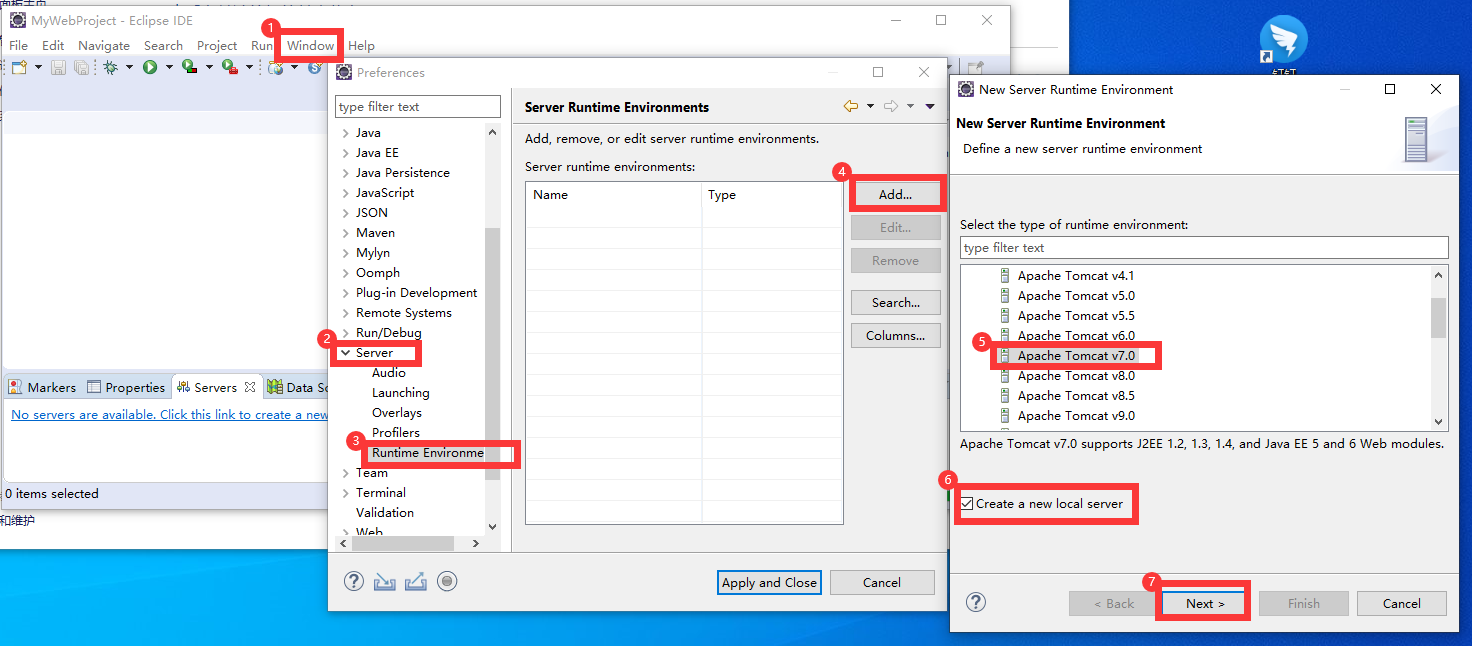Viewport: 1472px width, 646px height.
Task: Expand the Java tree node in Preferences
Action: tap(345, 133)
